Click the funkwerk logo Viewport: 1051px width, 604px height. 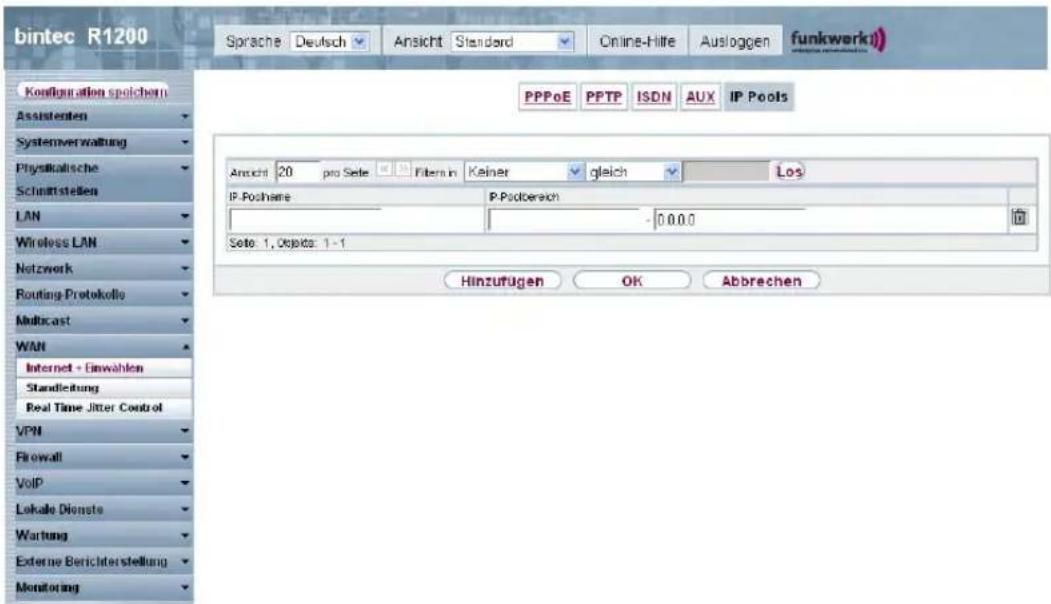coord(838,40)
